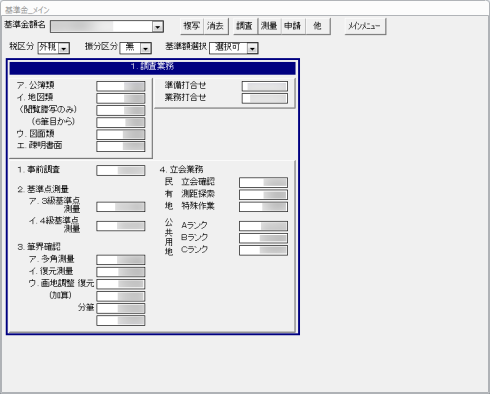
Task: Select the エ.疎明書面 amount field
Action: click(121, 146)
